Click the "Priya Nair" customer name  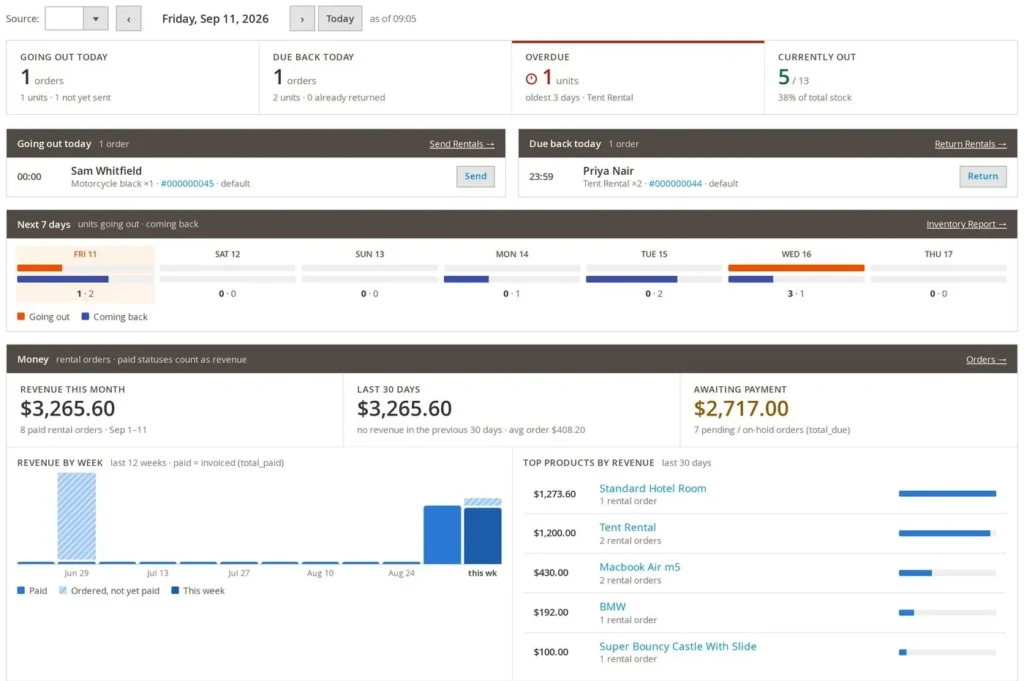[x=608, y=171]
